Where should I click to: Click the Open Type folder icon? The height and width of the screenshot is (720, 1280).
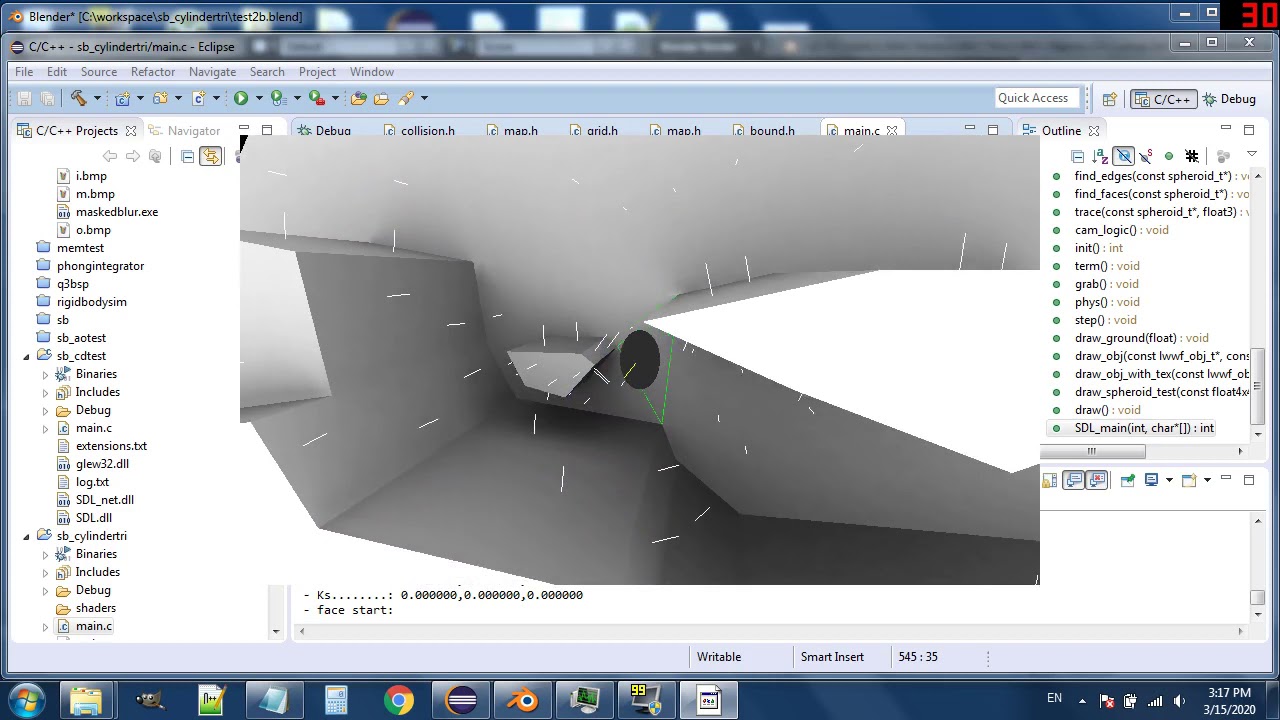381,98
